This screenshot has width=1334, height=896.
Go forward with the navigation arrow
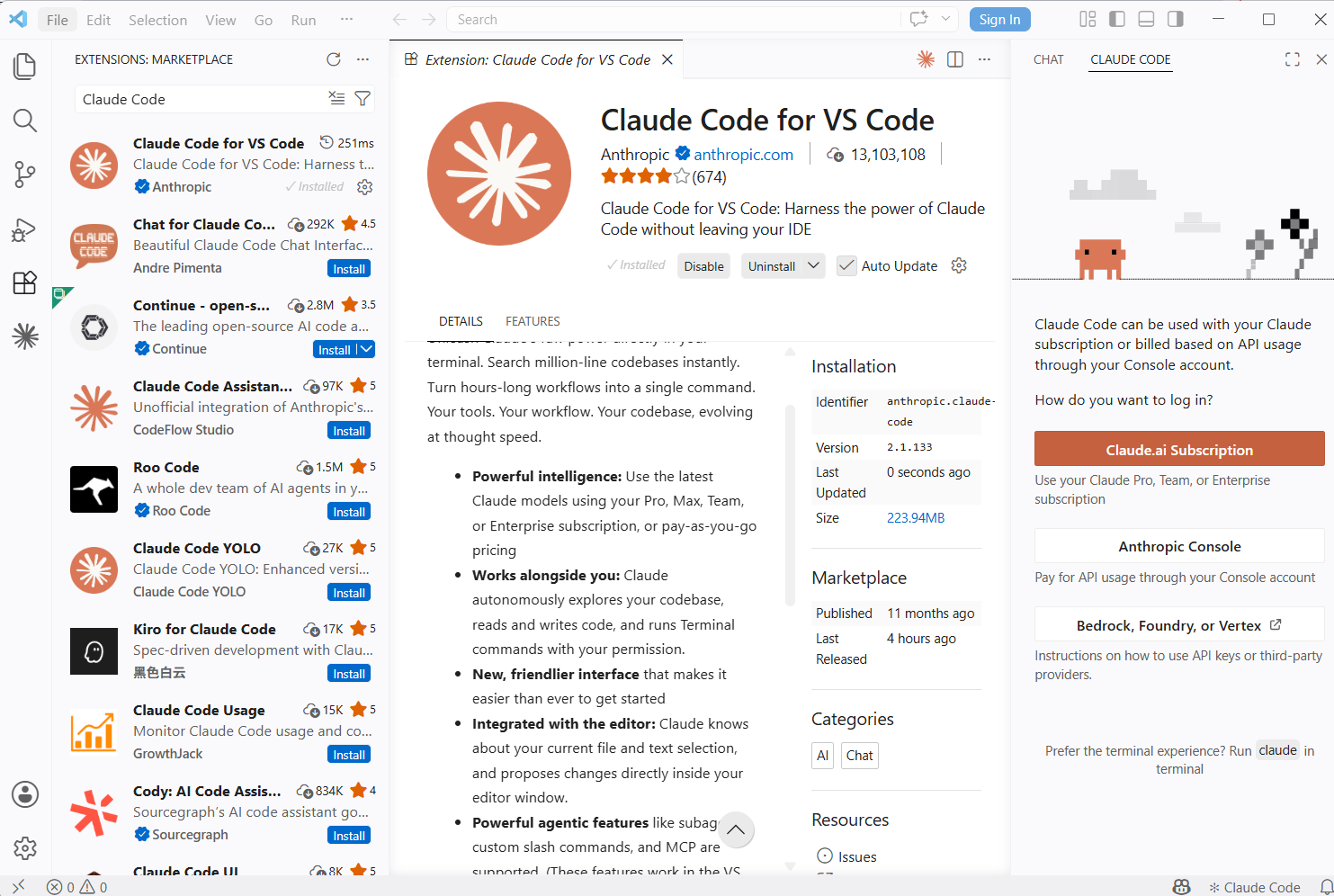(x=429, y=19)
